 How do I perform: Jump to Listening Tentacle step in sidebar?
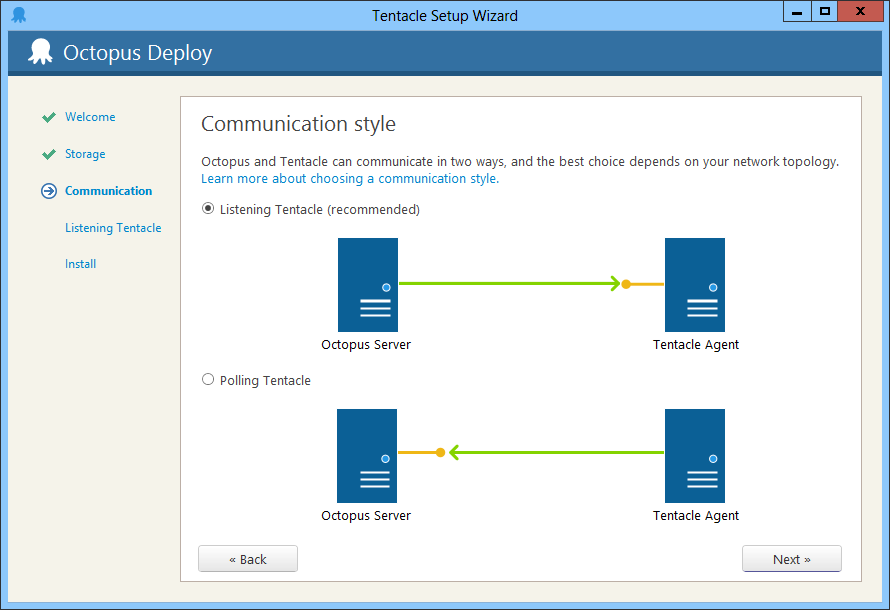pos(113,228)
